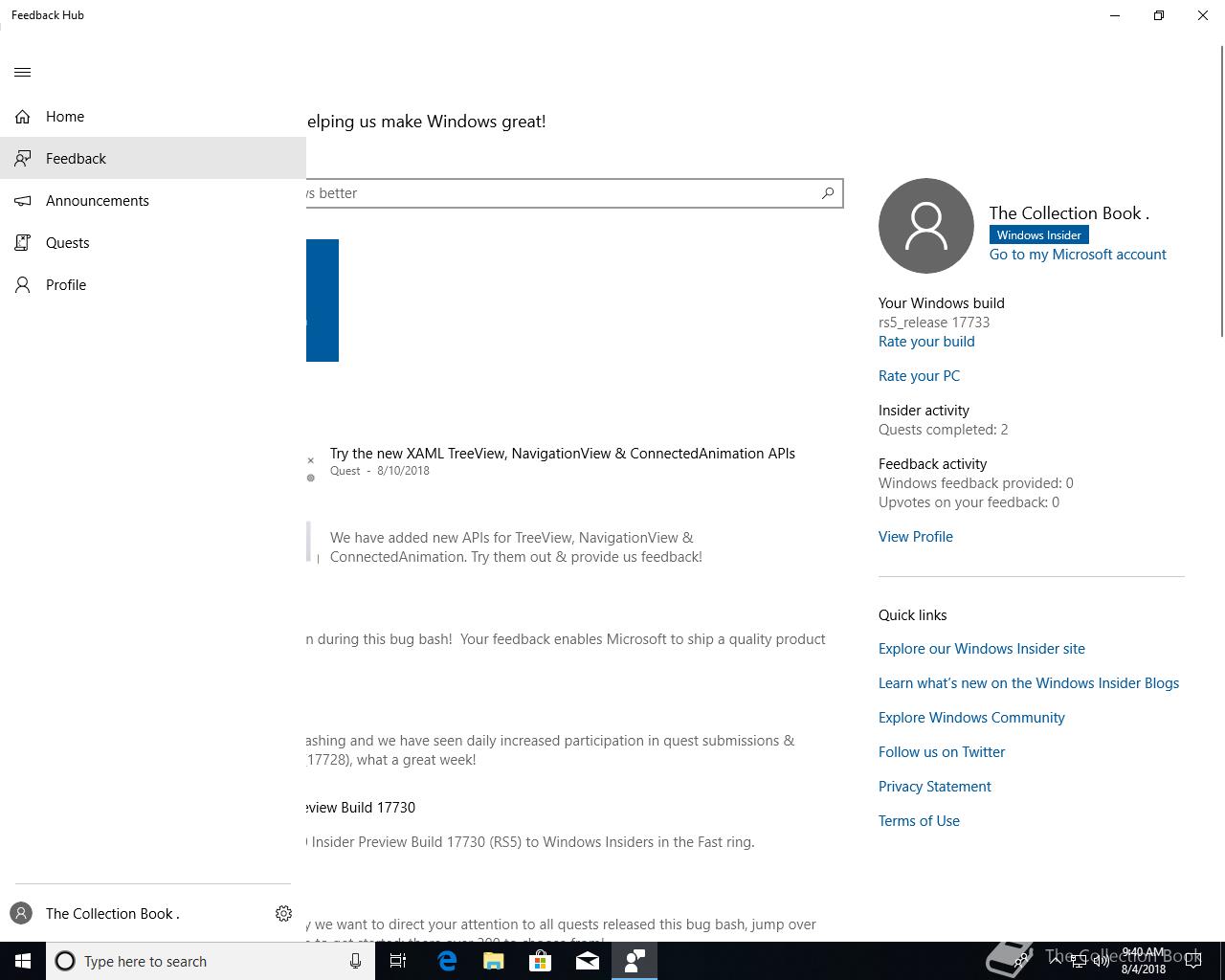Click the blue banner tile
The image size is (1225, 980).
323,301
